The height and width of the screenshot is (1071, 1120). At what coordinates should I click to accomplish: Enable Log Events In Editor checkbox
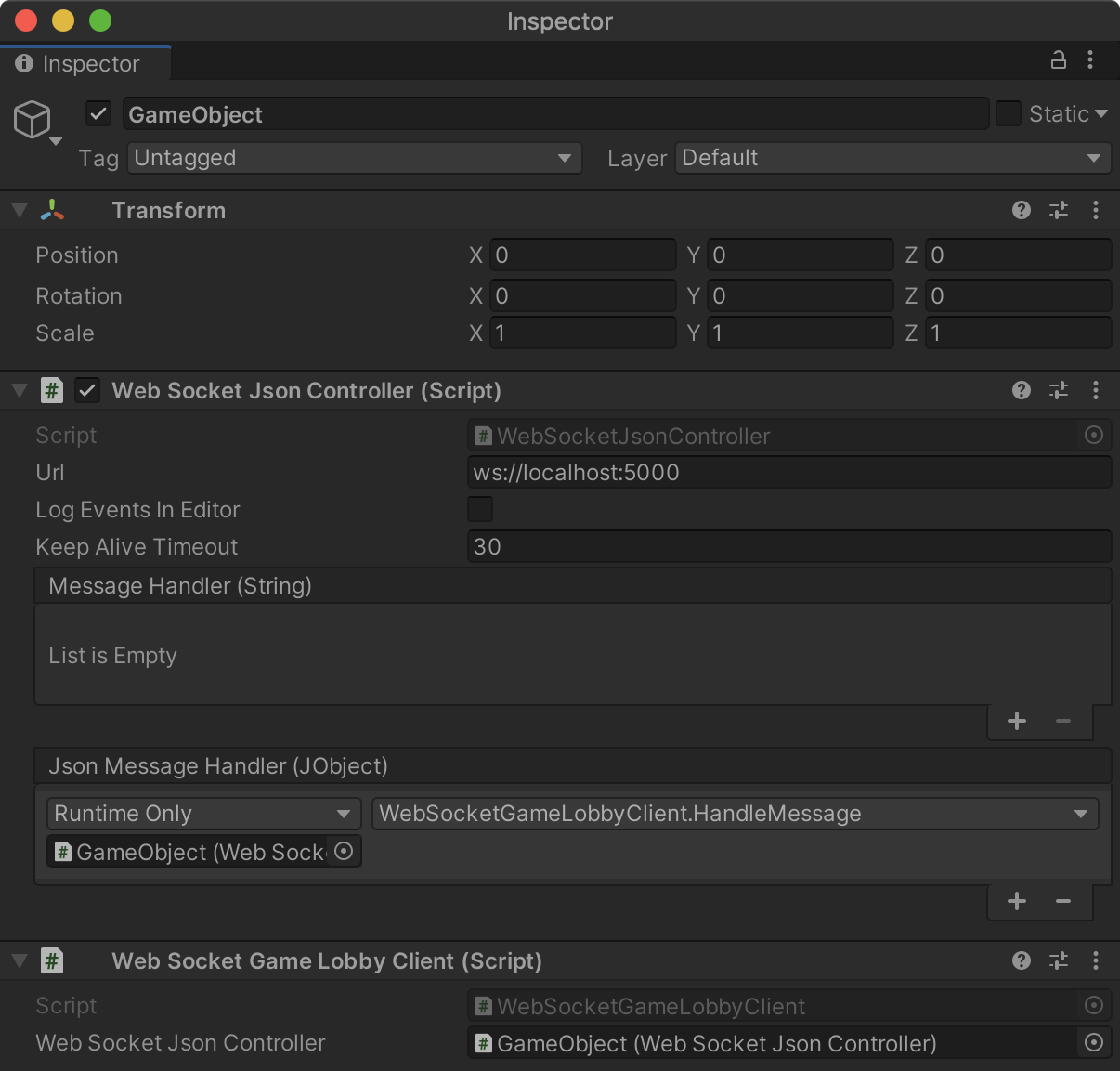point(480,509)
